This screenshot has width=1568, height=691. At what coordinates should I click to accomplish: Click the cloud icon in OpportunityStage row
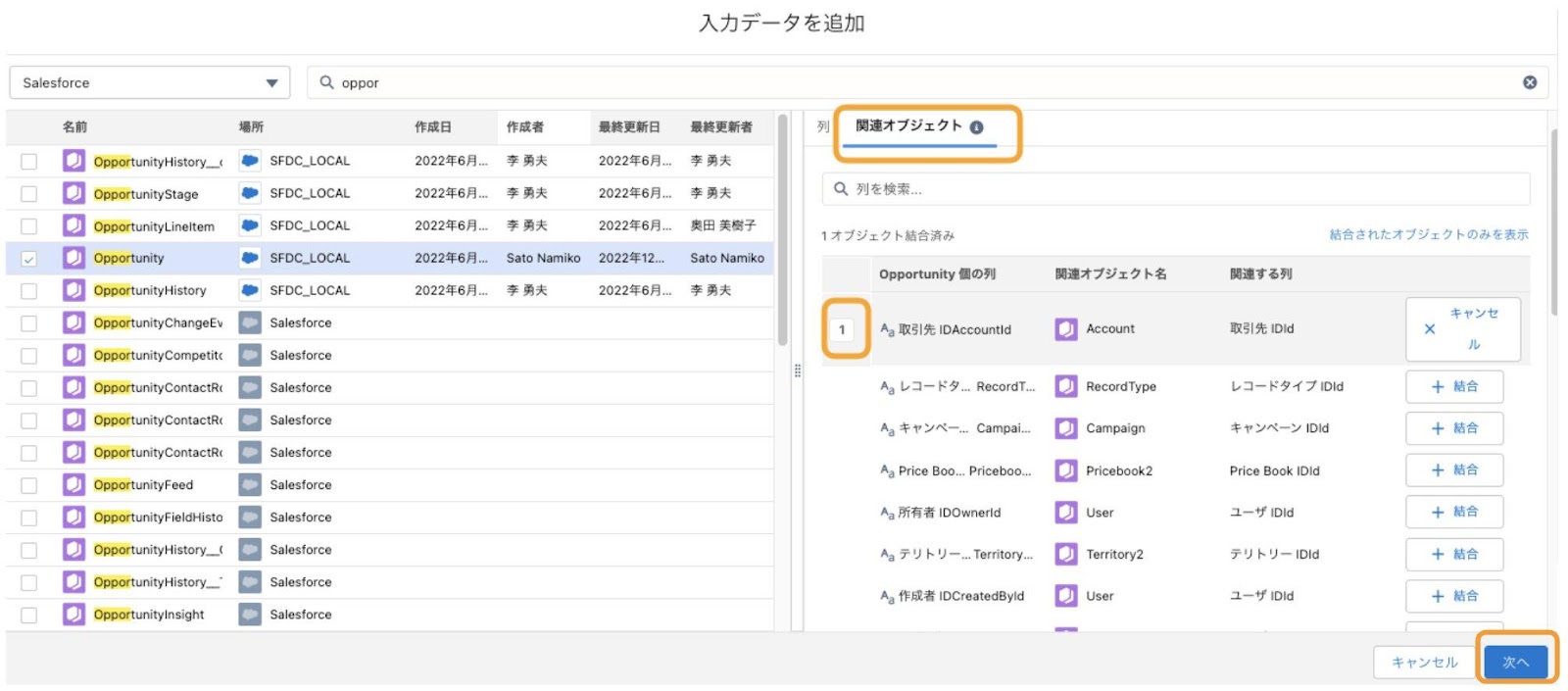click(250, 193)
